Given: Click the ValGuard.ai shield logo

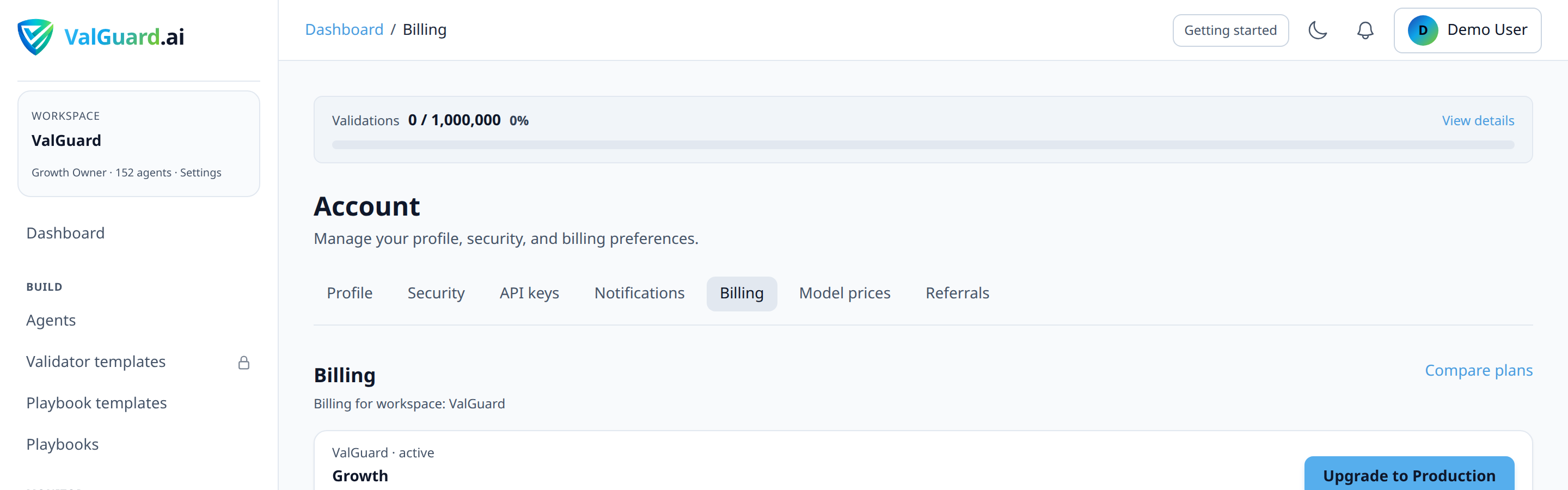Looking at the screenshot, I should tap(35, 36).
